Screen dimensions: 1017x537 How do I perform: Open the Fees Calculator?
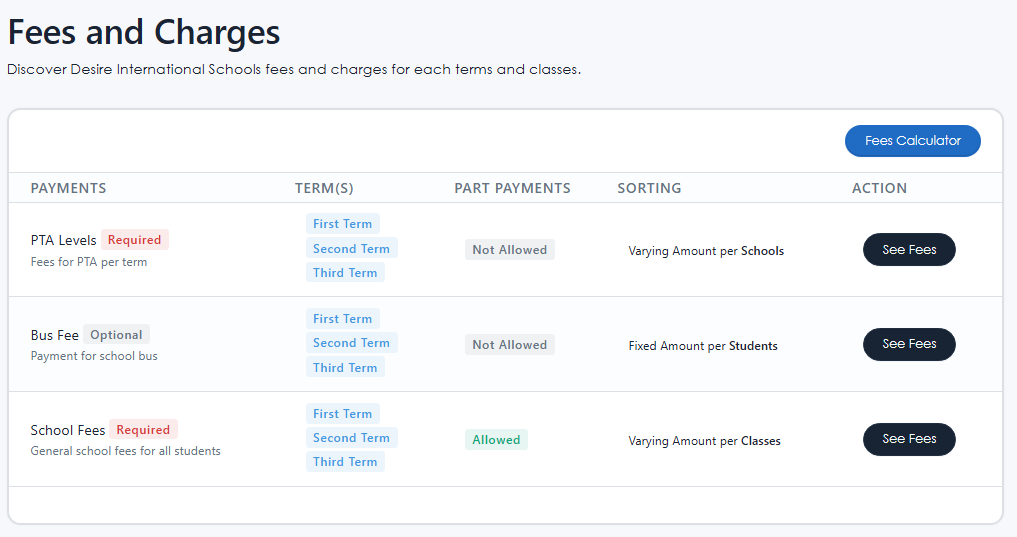pos(912,141)
